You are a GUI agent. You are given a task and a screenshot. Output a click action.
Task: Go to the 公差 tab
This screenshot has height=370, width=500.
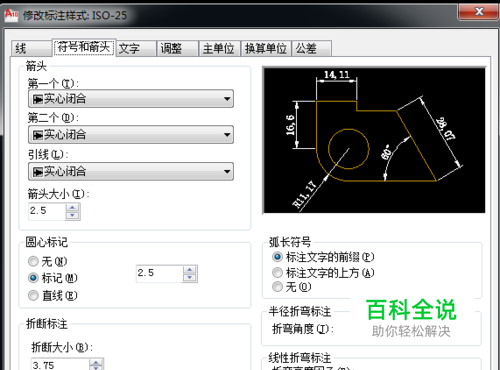pyautogui.click(x=311, y=49)
